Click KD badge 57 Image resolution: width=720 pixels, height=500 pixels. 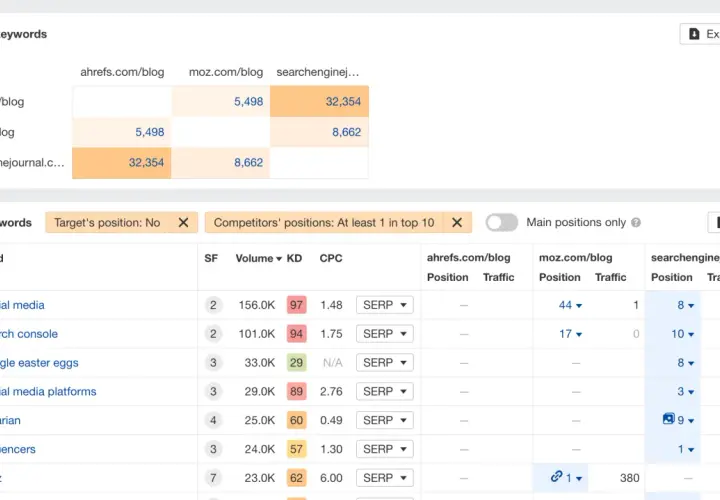click(296, 449)
